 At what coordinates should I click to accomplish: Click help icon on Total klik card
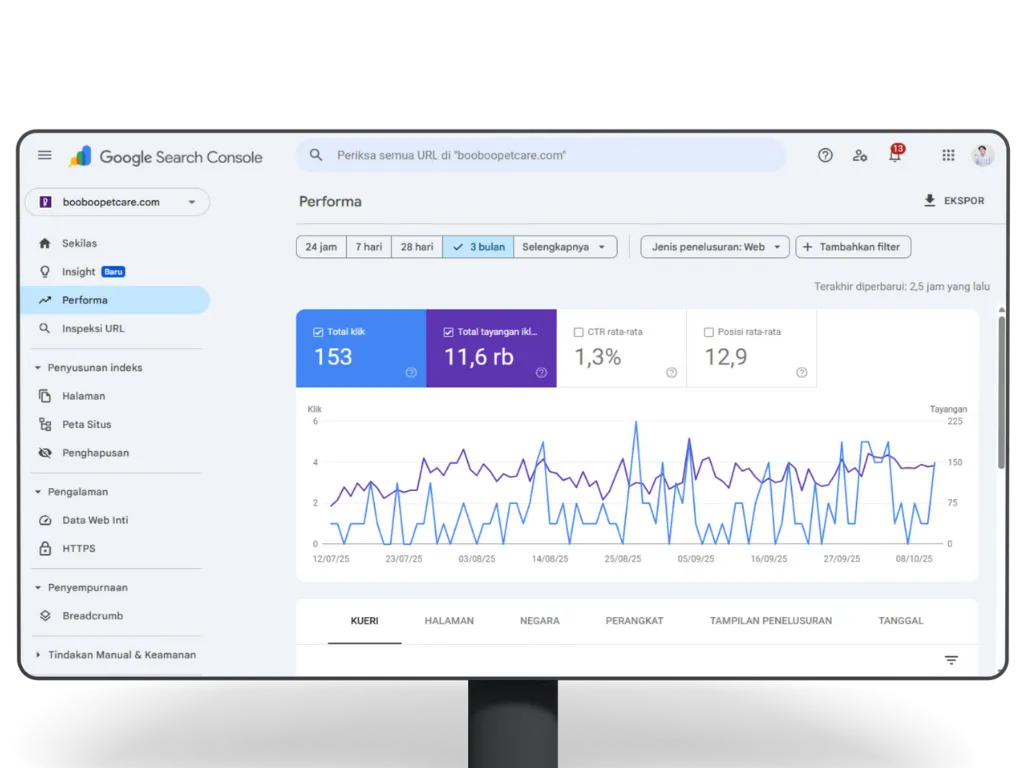click(411, 373)
